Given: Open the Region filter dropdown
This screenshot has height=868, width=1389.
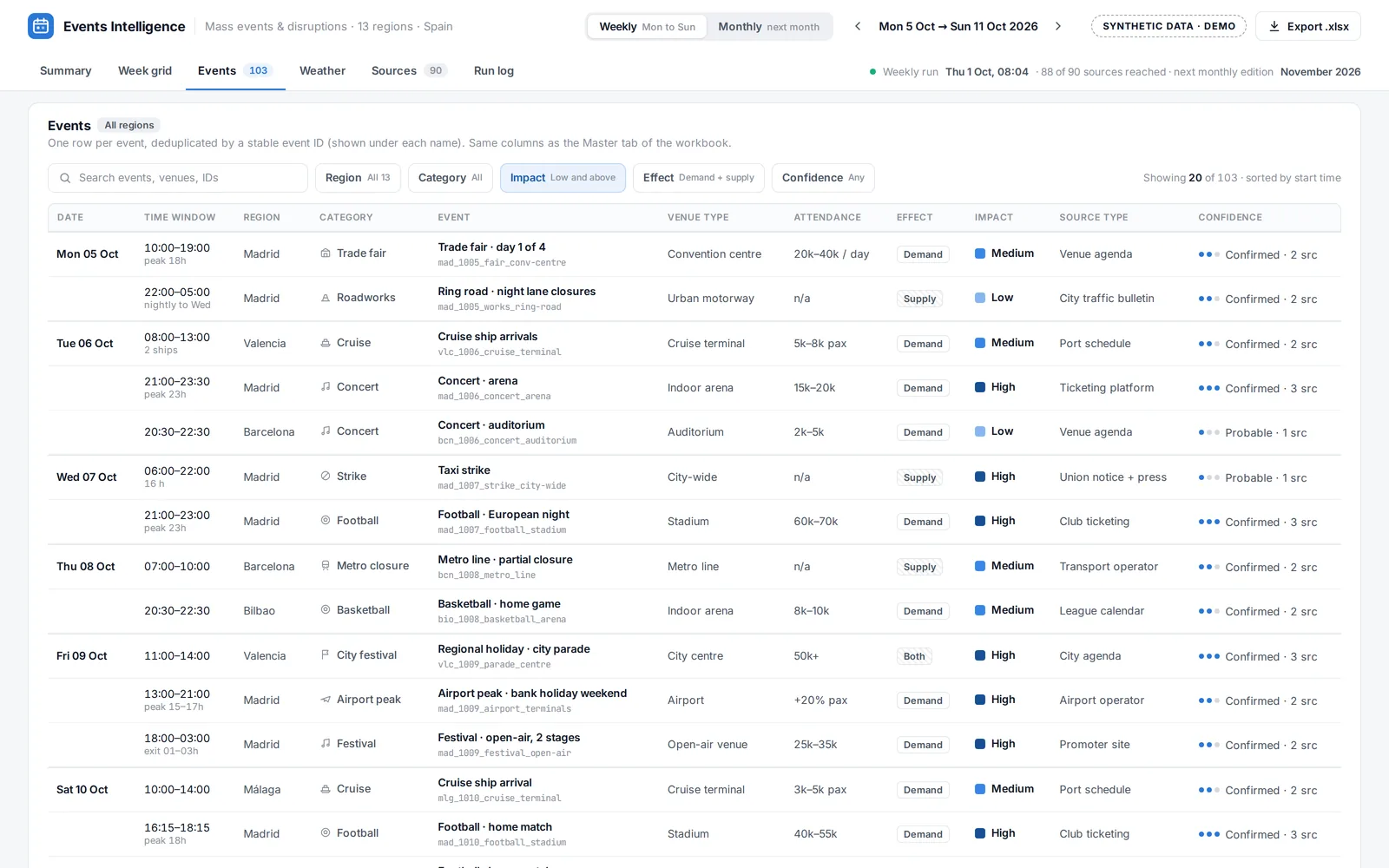Looking at the screenshot, I should [x=358, y=178].
